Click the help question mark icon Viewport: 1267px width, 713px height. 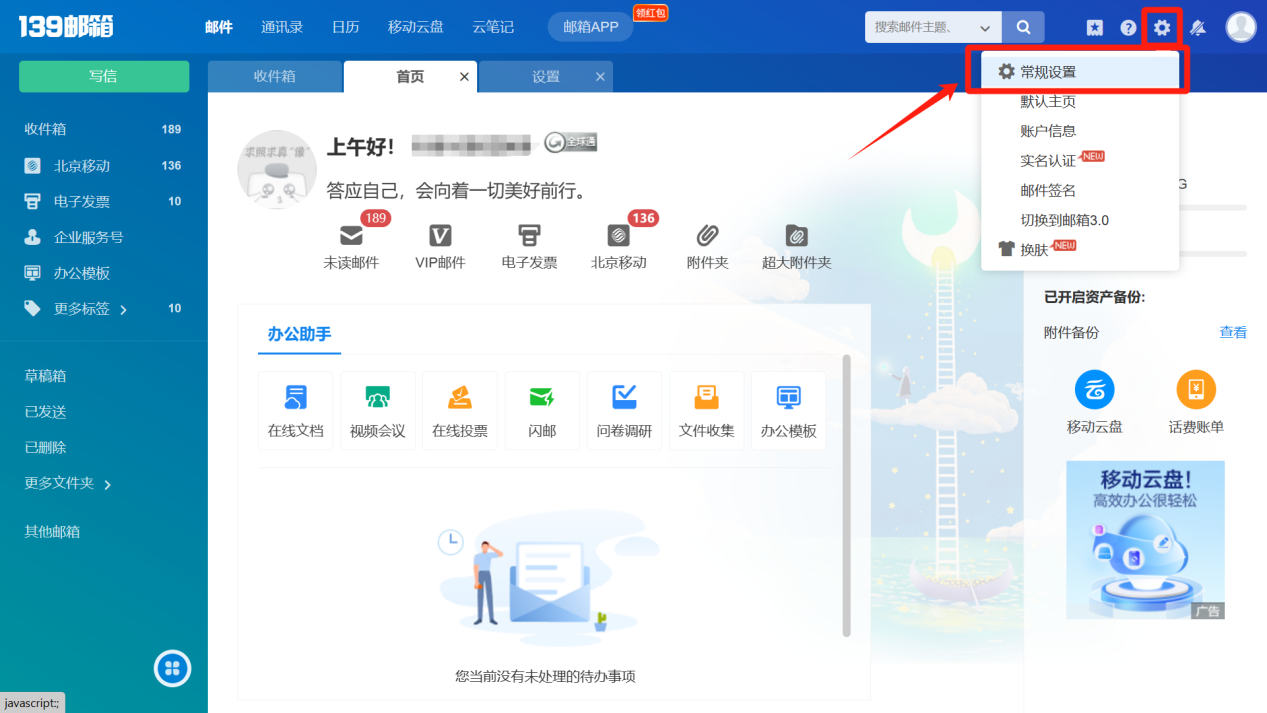pyautogui.click(x=1128, y=28)
